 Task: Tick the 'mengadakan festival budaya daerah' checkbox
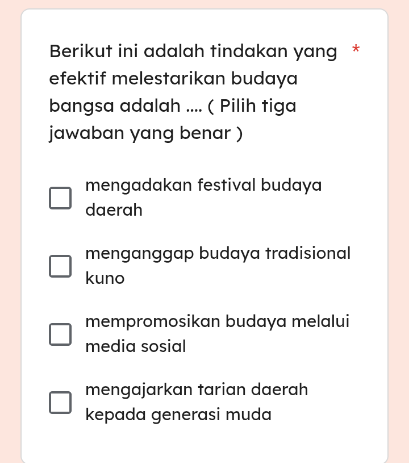pos(60,198)
